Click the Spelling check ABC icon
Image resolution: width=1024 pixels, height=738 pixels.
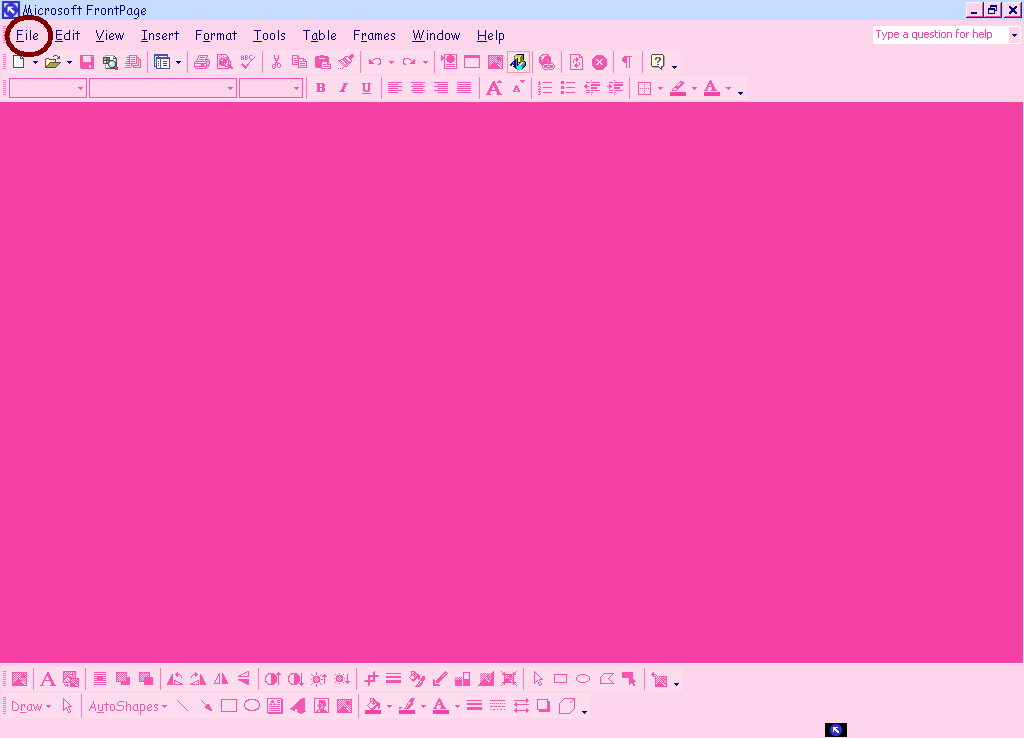[248, 62]
